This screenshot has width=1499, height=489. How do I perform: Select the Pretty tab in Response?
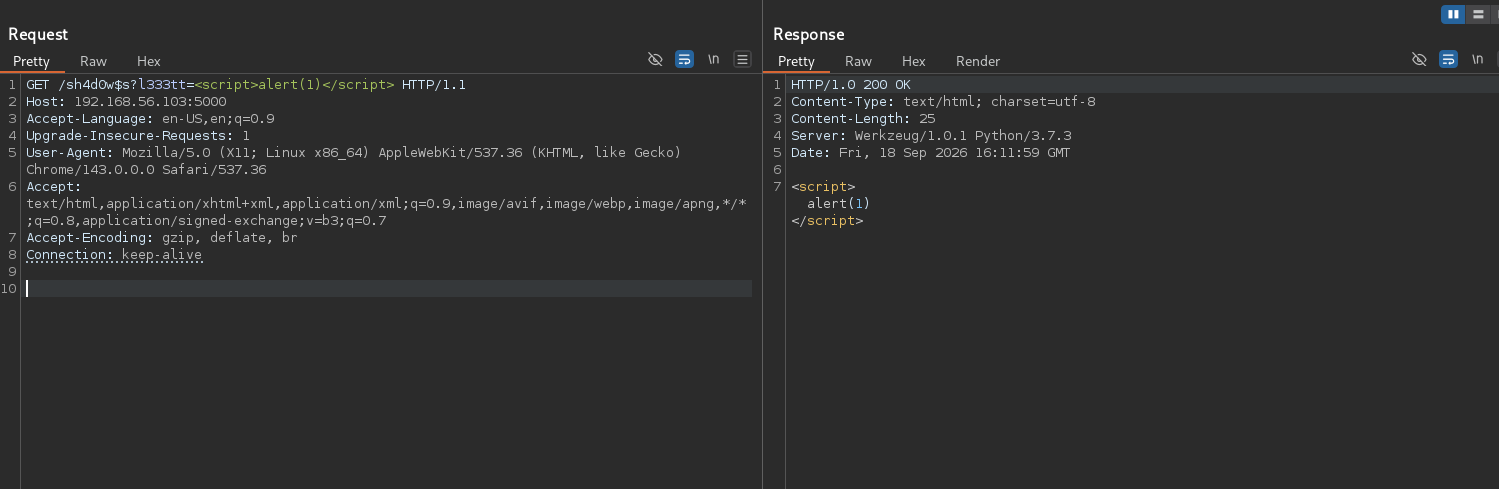click(796, 61)
